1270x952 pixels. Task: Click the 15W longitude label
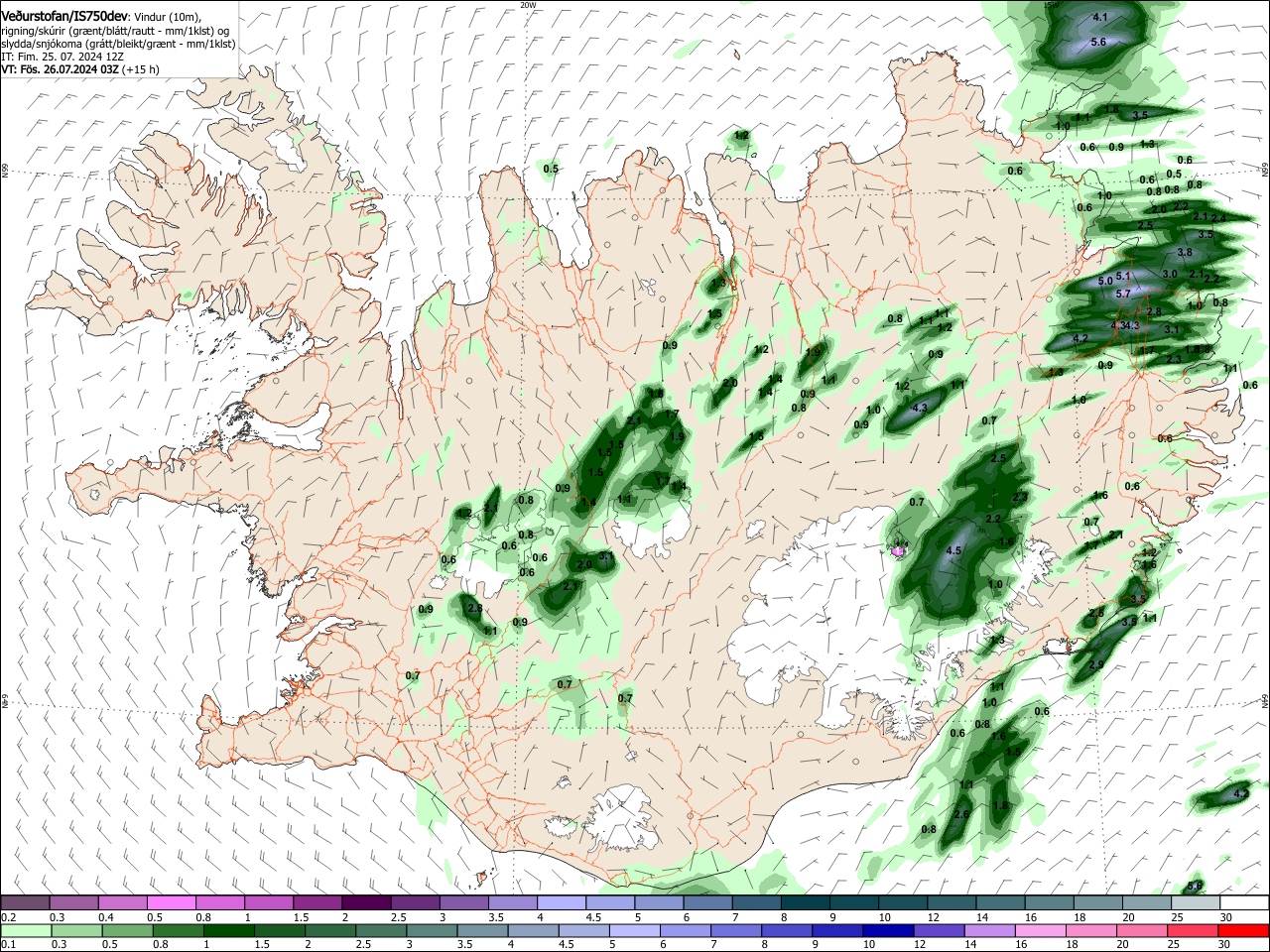[x=1053, y=5]
